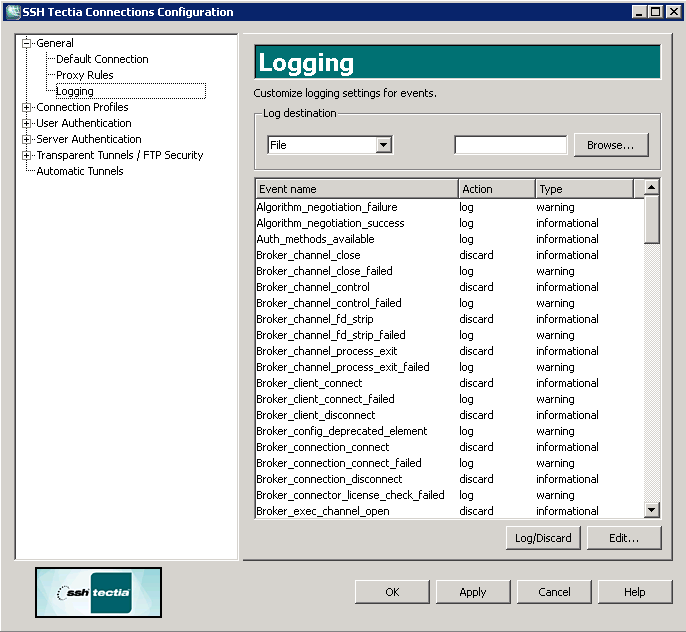Screen dimensions: 686x632
Task: Click the Cancel button
Action: 554,592
